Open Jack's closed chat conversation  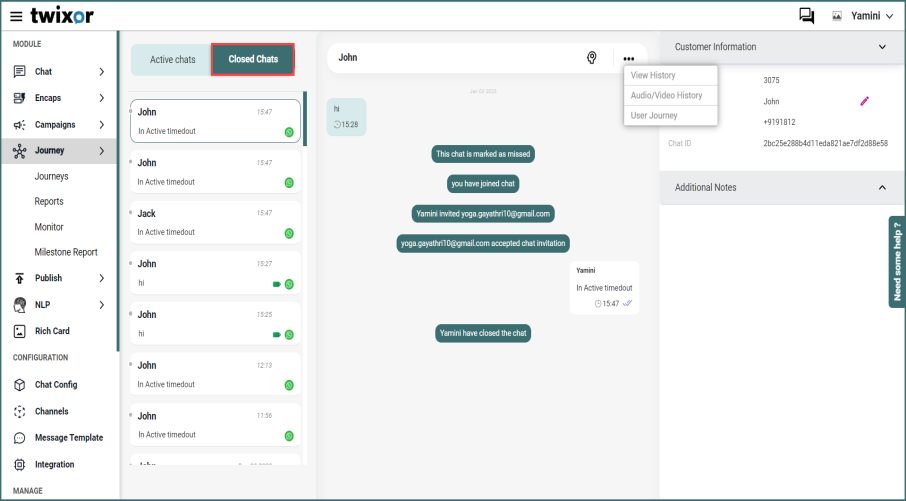point(215,222)
